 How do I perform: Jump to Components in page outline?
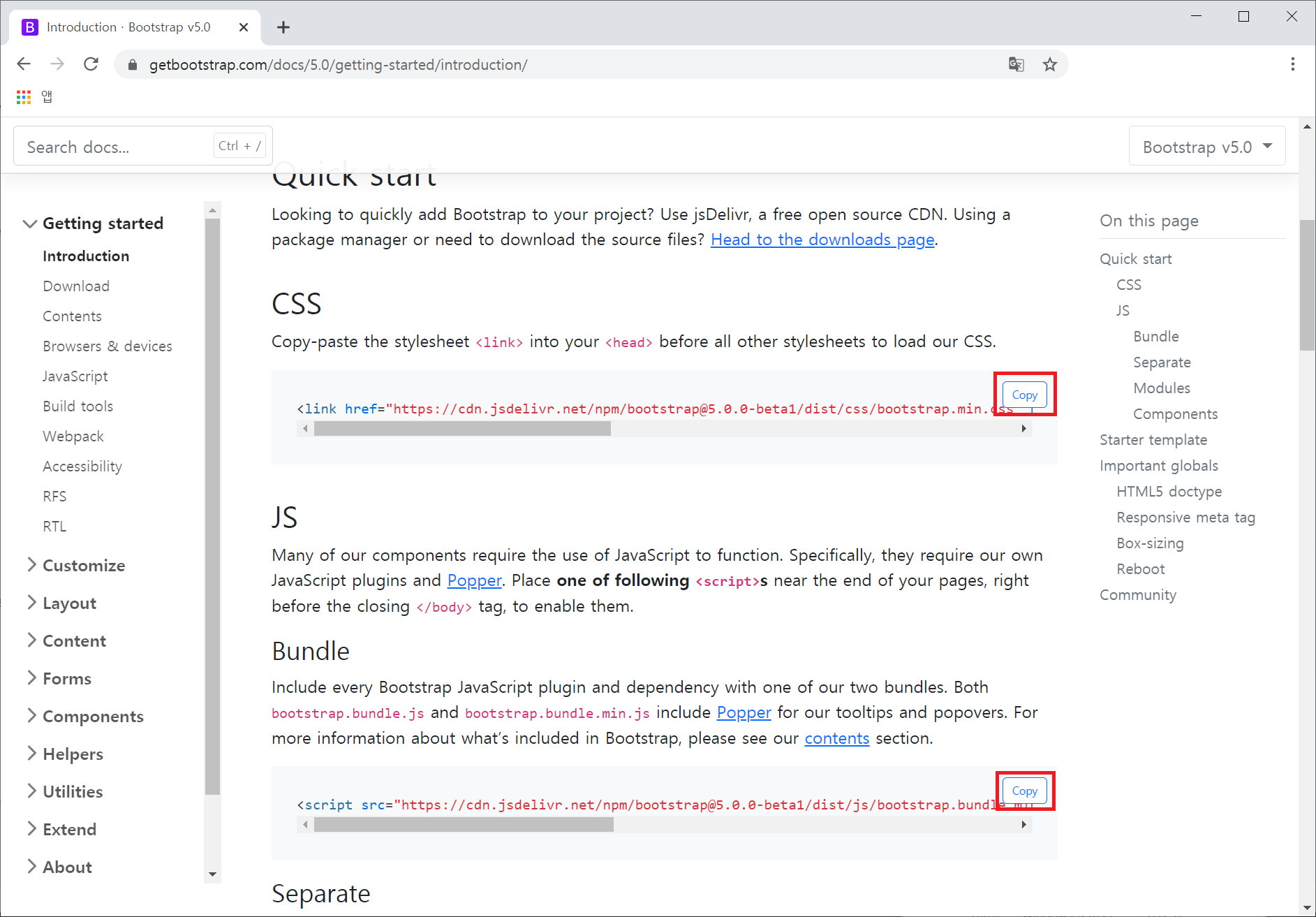click(1176, 414)
